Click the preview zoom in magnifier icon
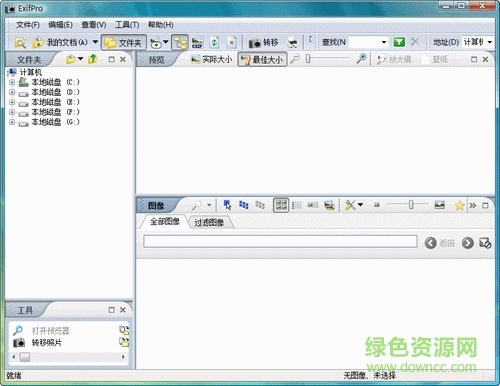Image resolution: width=500 pixels, height=386 pixels. pyautogui.click(x=361, y=59)
